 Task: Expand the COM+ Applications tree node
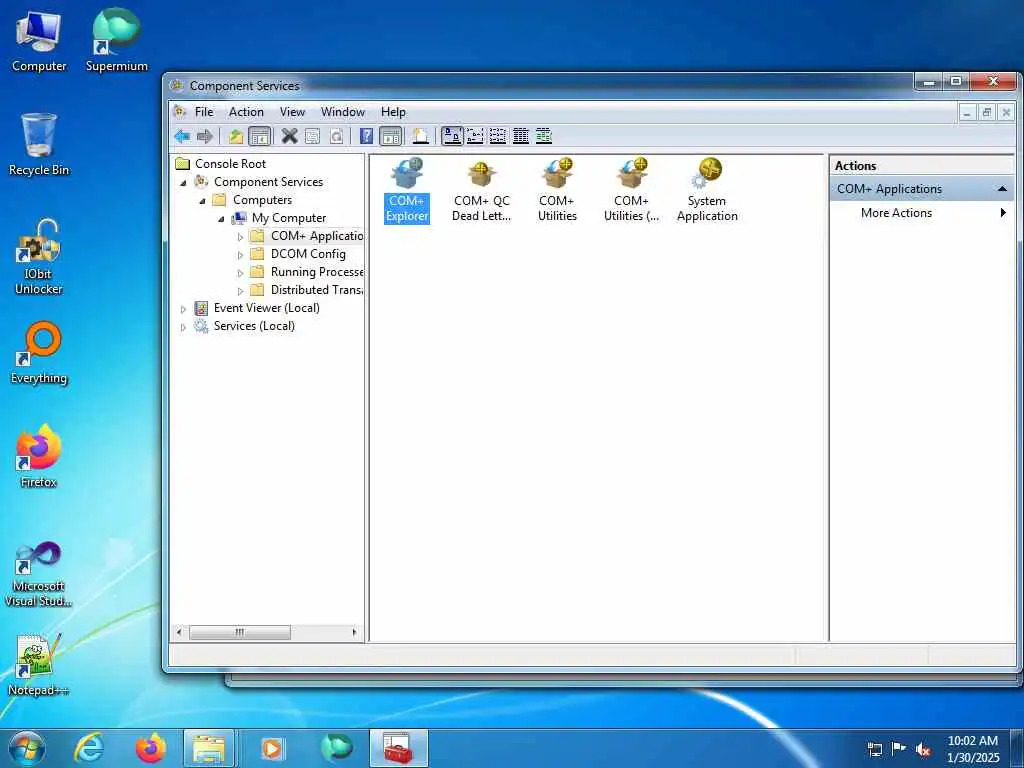[x=240, y=236]
